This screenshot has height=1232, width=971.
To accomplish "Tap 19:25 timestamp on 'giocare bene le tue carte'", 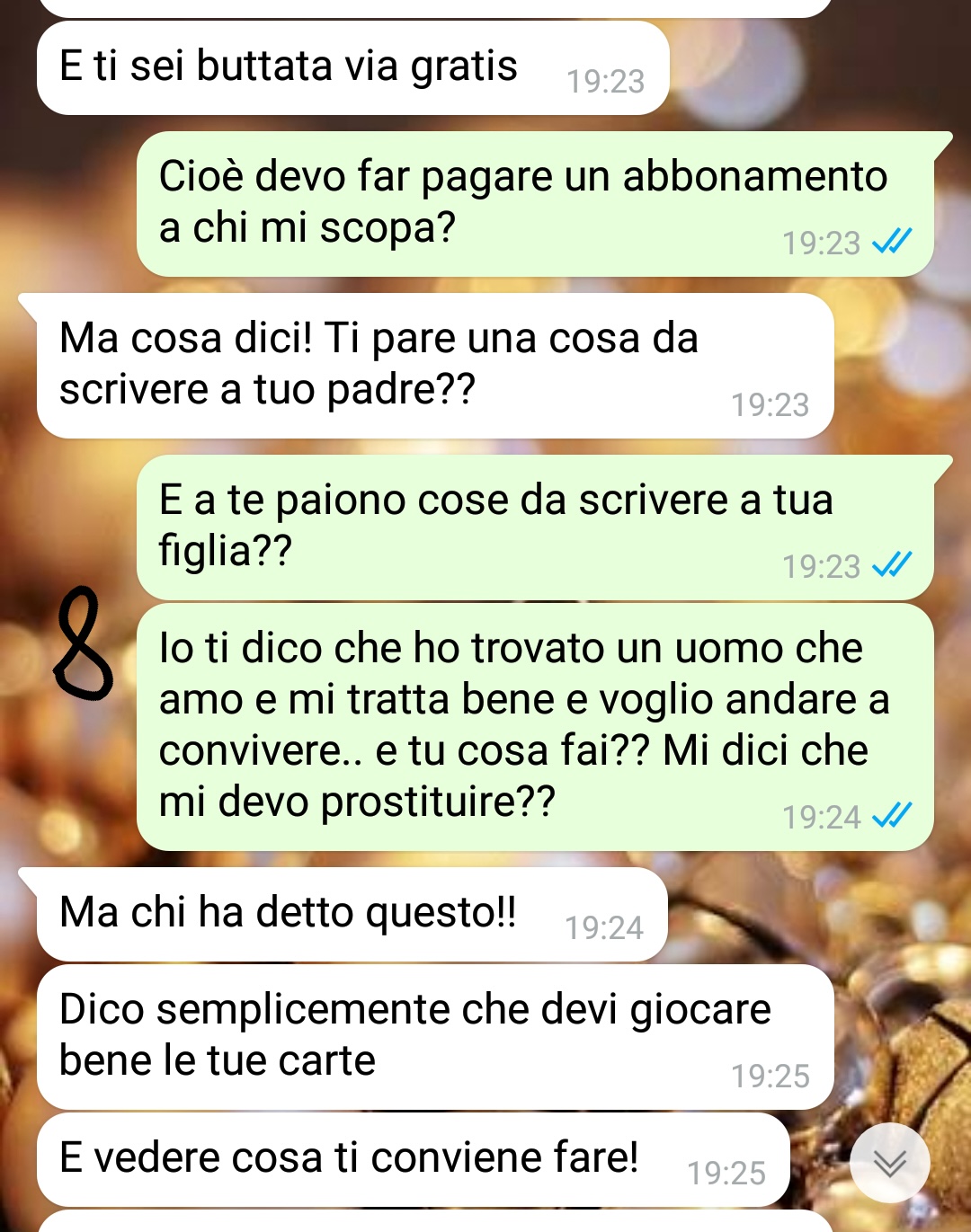I will tap(770, 1077).
